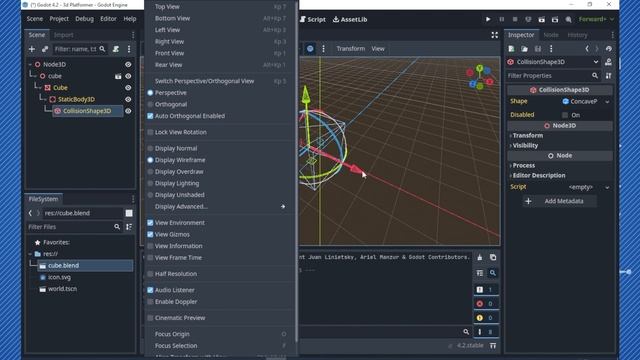Load resource folder icon in Inspector

click(x=524, y=49)
